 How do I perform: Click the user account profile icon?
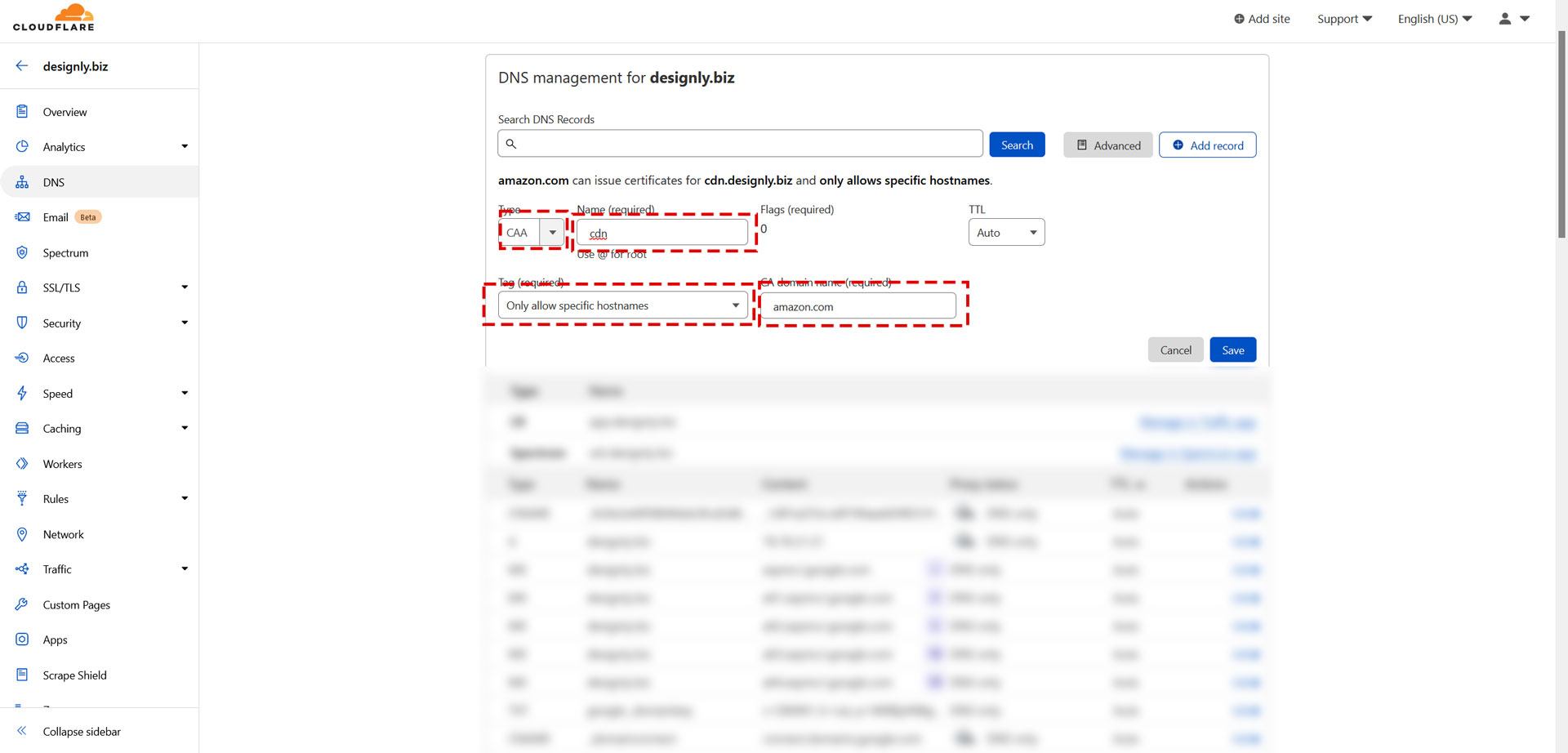pos(1505,19)
